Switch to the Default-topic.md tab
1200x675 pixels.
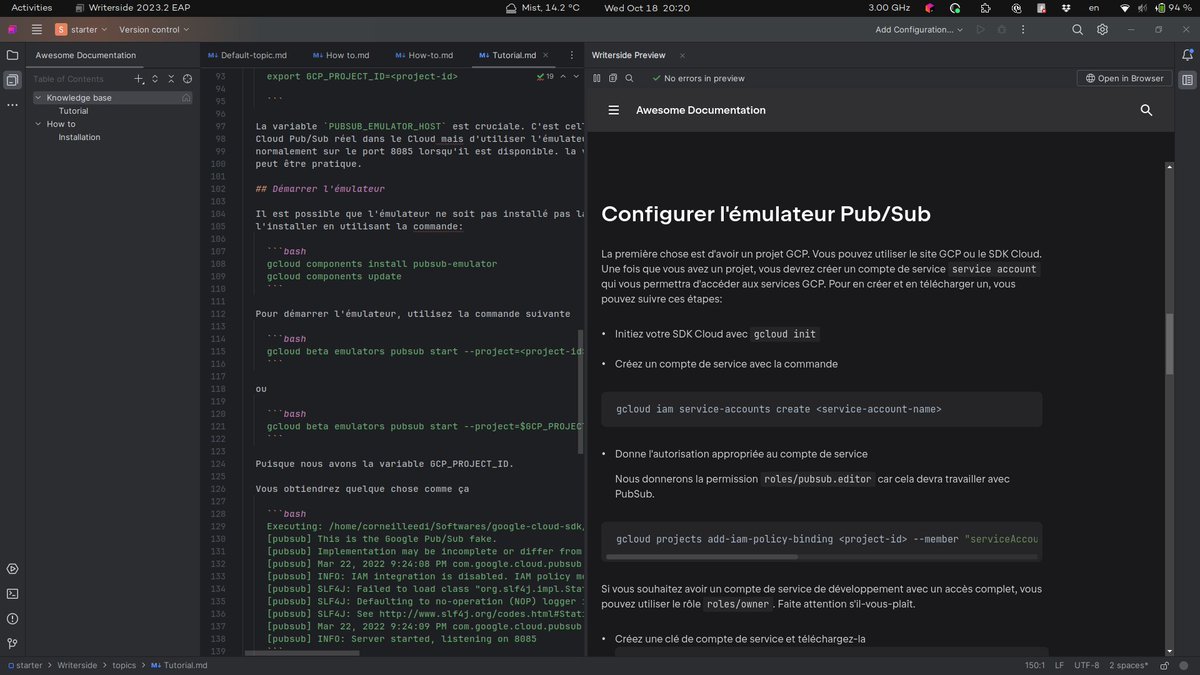point(246,55)
